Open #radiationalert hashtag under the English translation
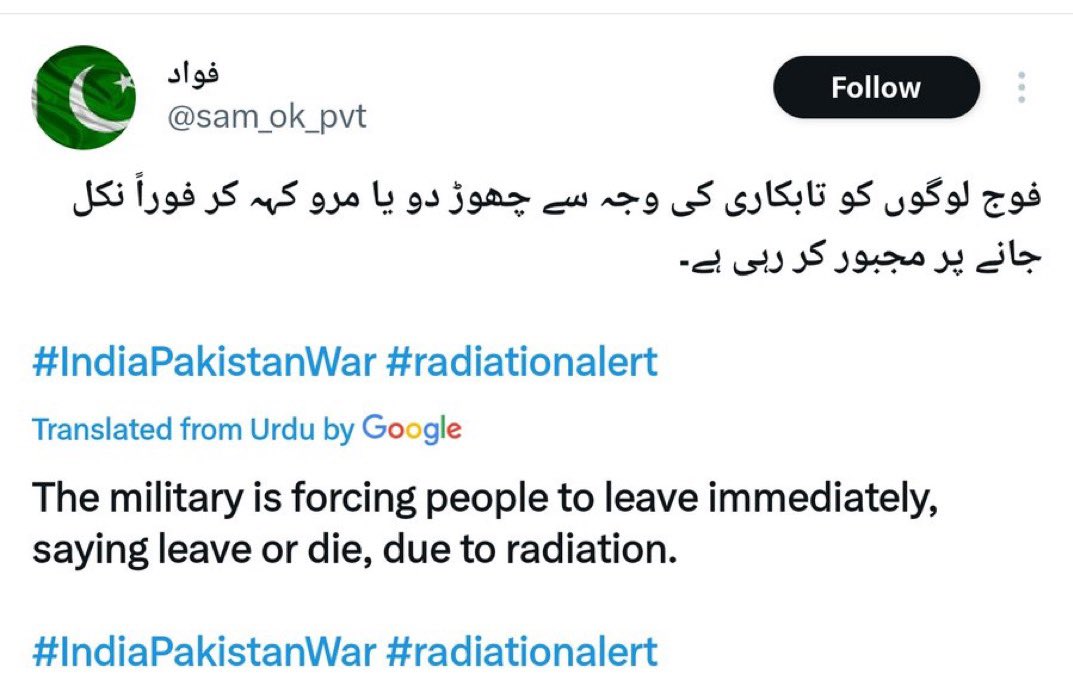 [x=521, y=651]
